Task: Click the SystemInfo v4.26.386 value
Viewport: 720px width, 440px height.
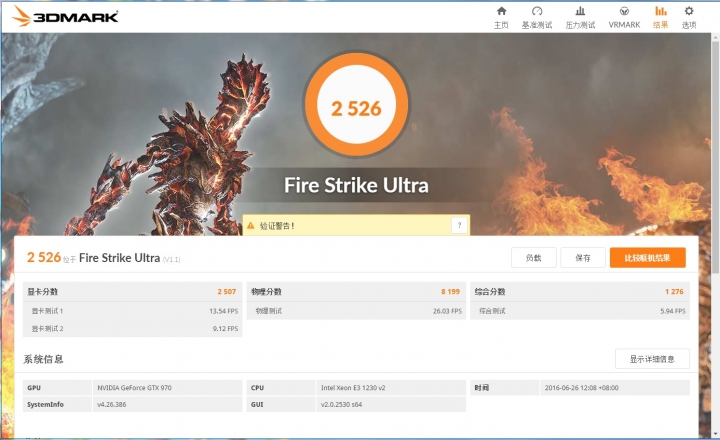Action: (x=112, y=405)
